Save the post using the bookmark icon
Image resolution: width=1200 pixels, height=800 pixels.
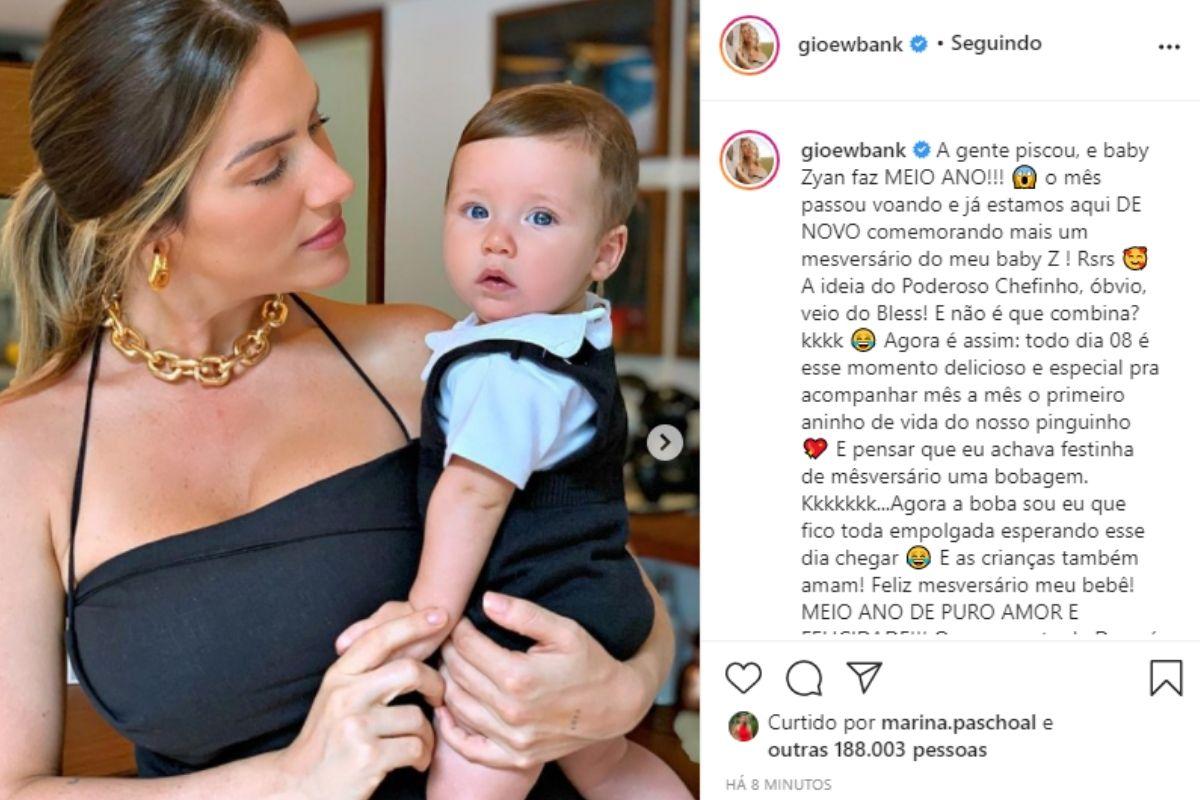click(1166, 678)
